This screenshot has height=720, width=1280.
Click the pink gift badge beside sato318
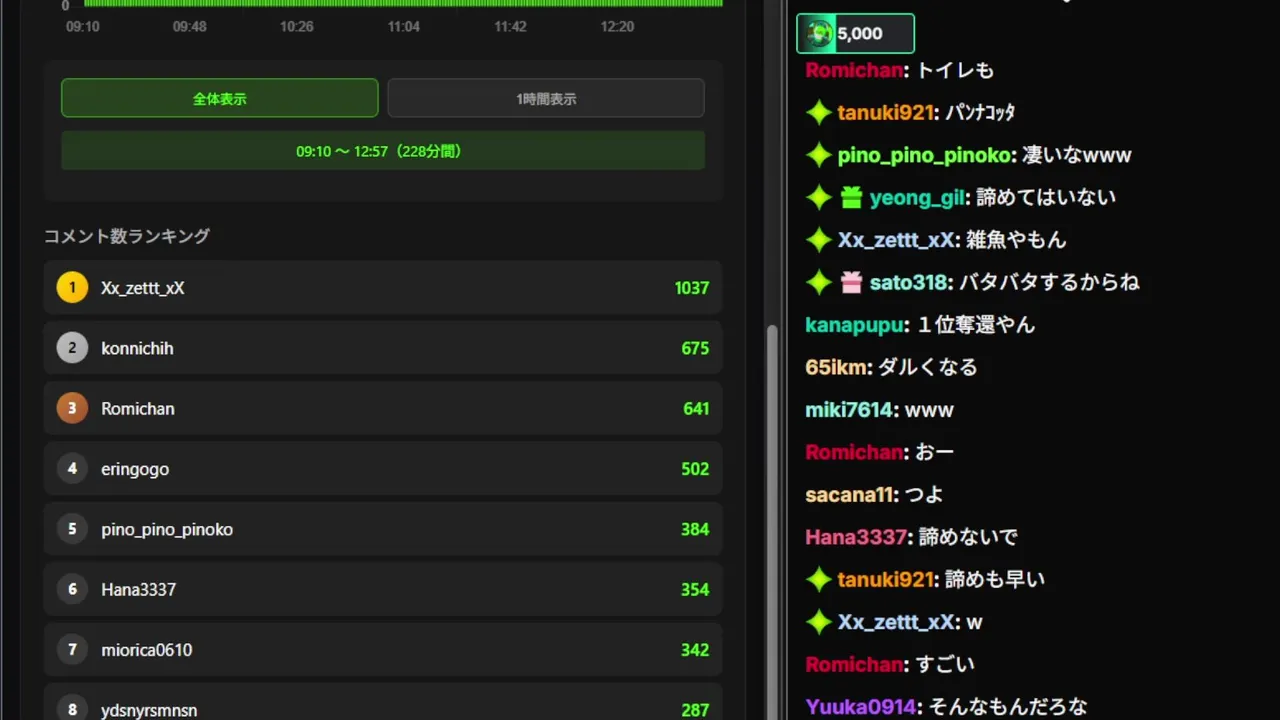[851, 283]
